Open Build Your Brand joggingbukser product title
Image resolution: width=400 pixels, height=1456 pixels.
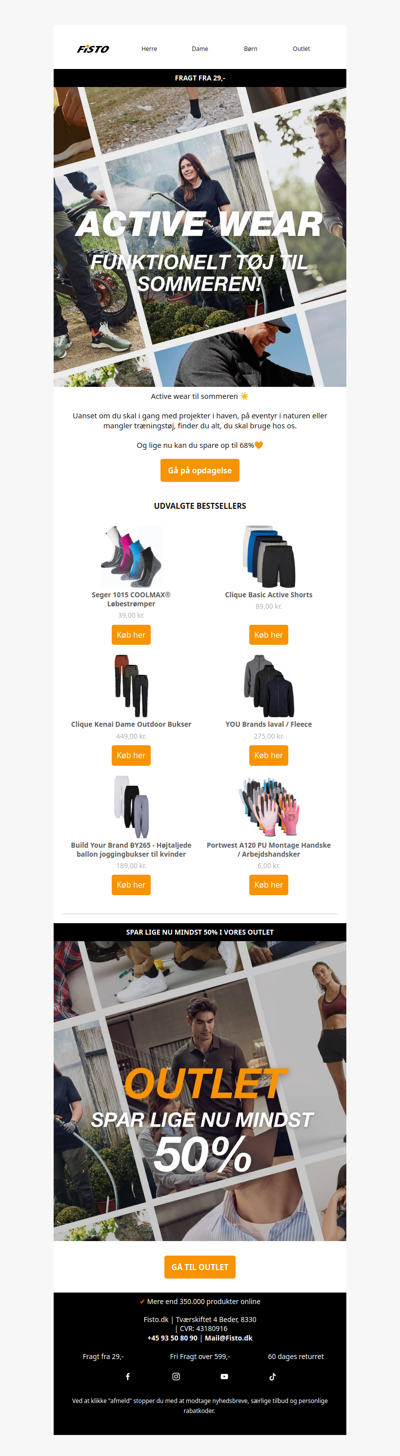[x=131, y=850]
